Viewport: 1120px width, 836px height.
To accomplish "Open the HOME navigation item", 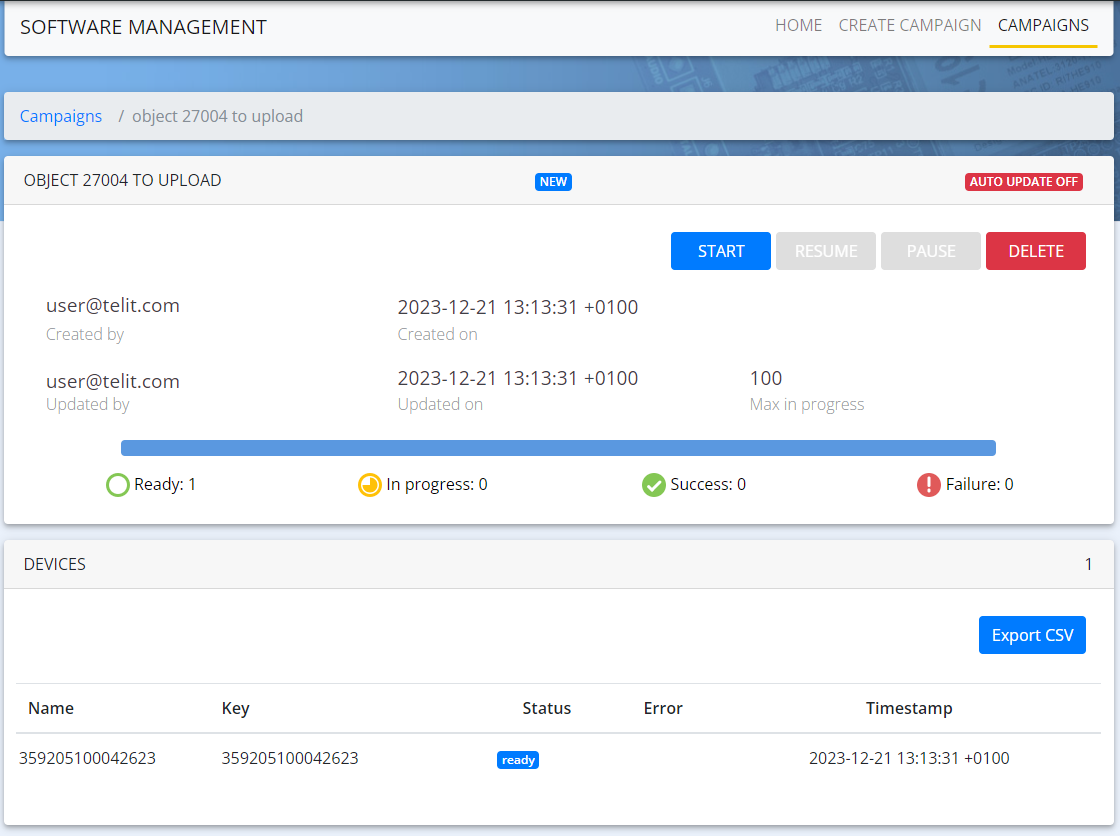I will pos(798,26).
